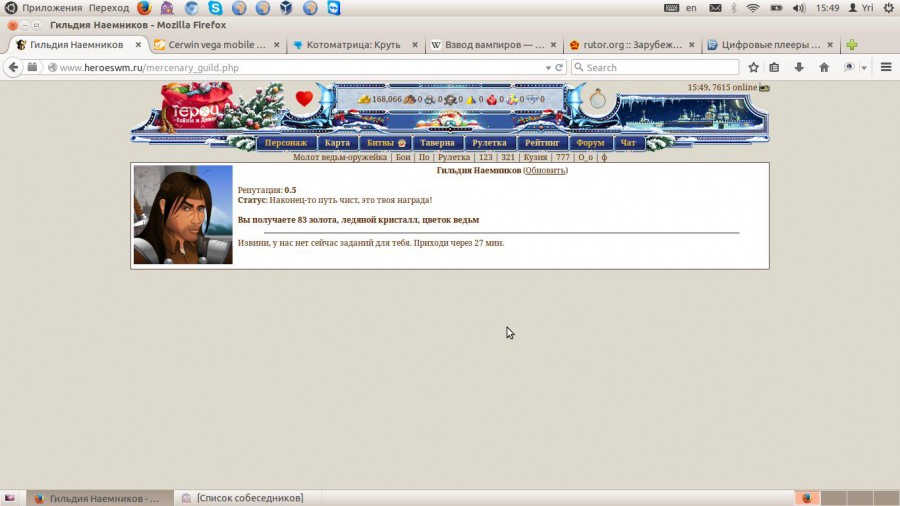Screen dimensions: 900x506
Task: Open the bookmarks list icon
Action: coord(774,67)
